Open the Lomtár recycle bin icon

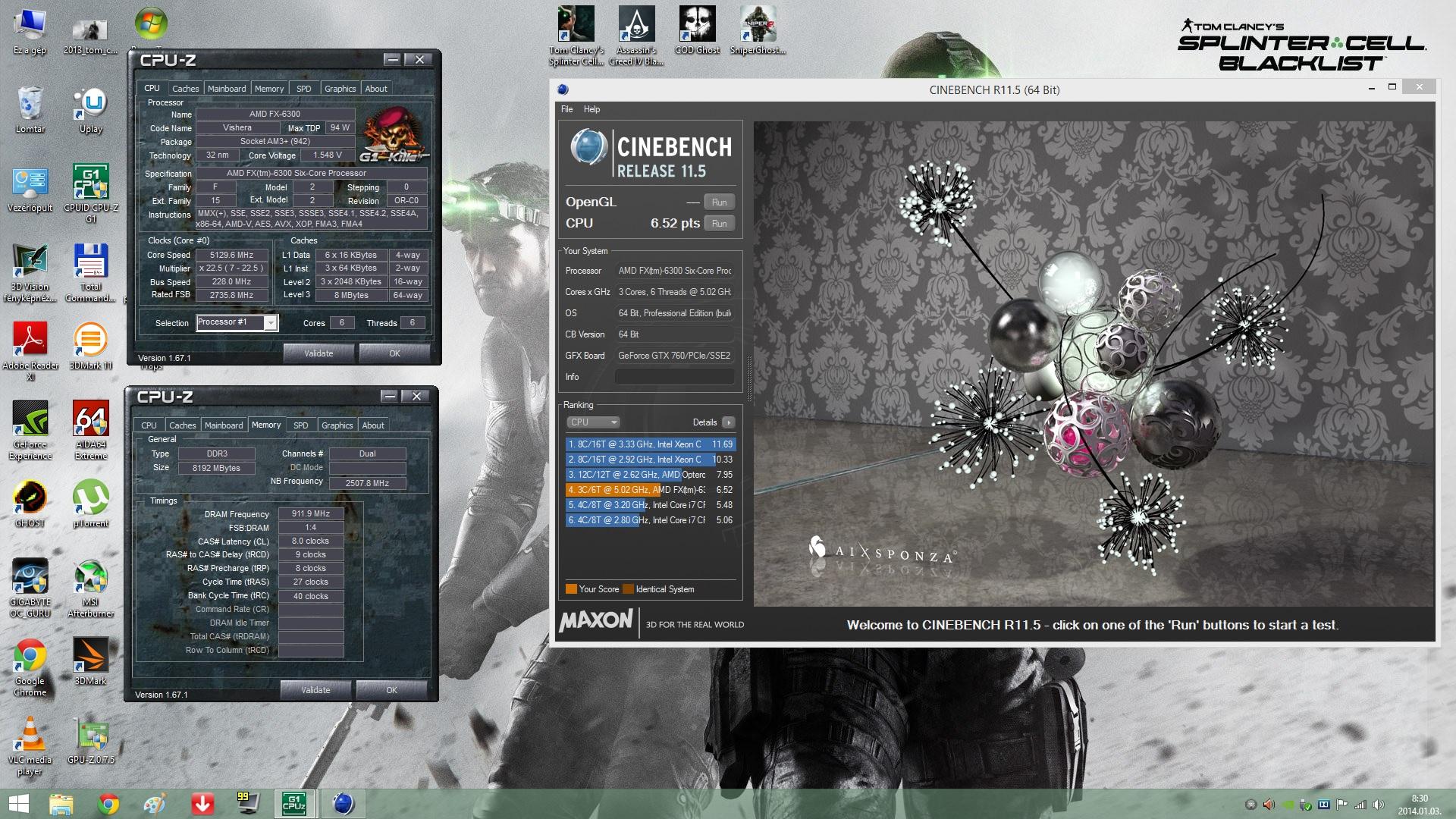coord(30,110)
